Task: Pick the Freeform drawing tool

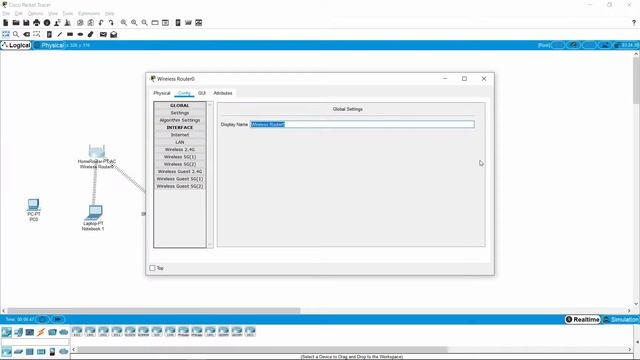Action: point(91,34)
